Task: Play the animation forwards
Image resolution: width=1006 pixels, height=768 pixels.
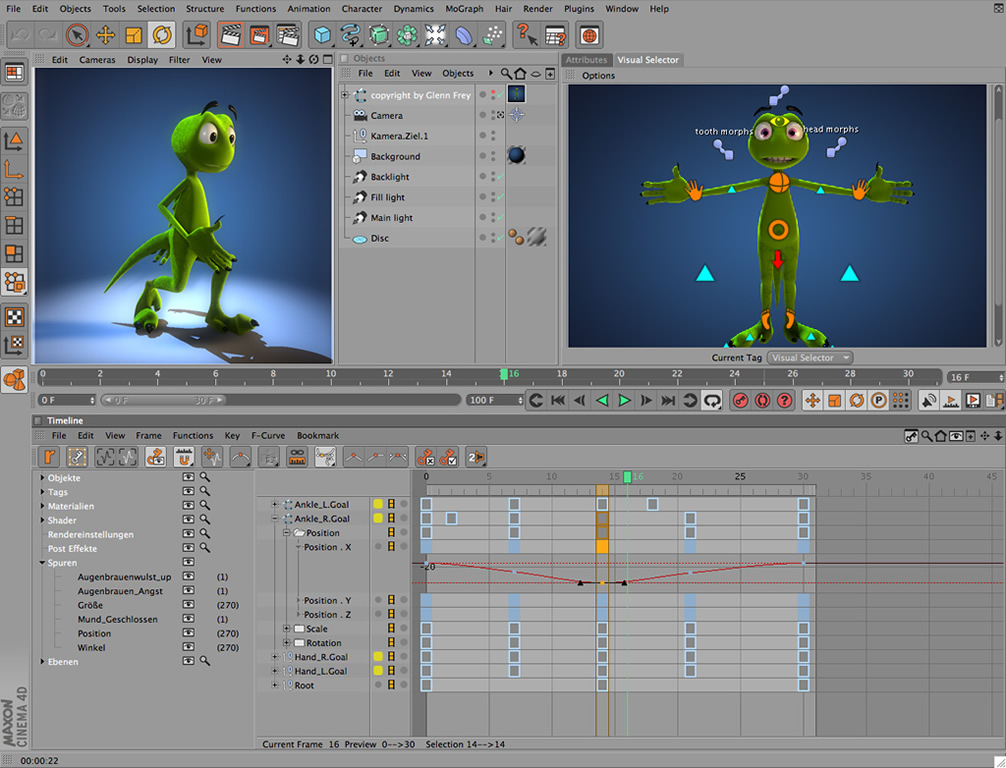Action: (x=624, y=401)
